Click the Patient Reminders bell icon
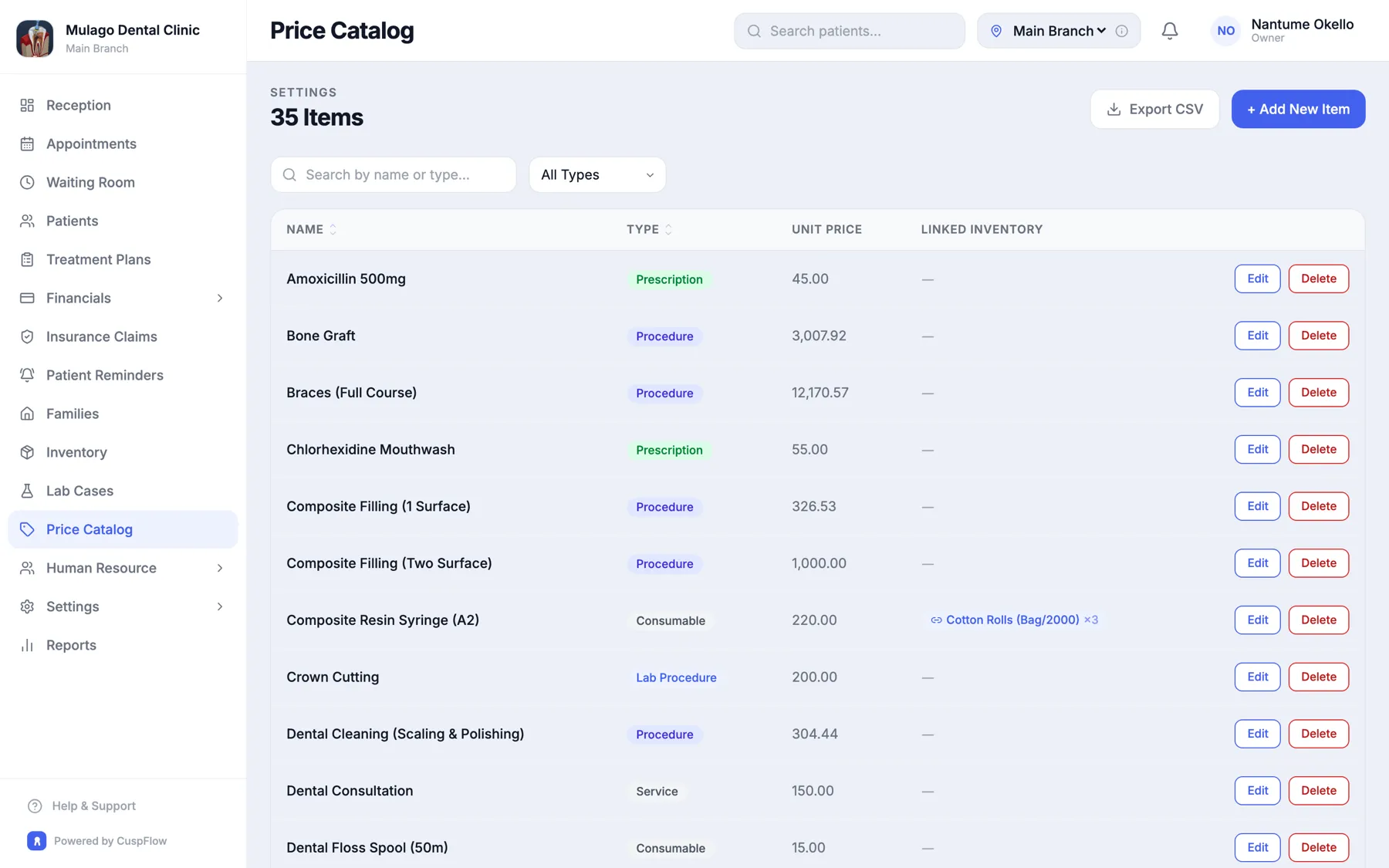The height and width of the screenshot is (868, 1389). coord(27,375)
